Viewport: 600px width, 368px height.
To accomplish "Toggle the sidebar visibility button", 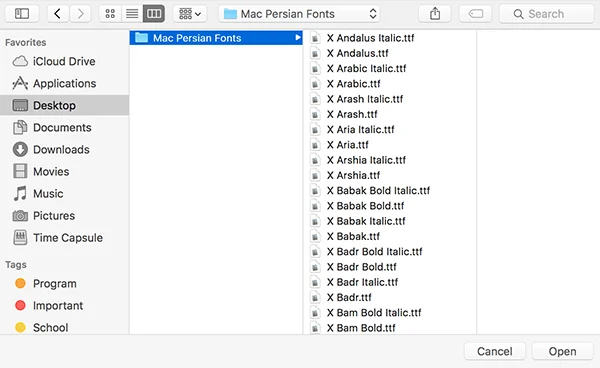I will pos(22,14).
